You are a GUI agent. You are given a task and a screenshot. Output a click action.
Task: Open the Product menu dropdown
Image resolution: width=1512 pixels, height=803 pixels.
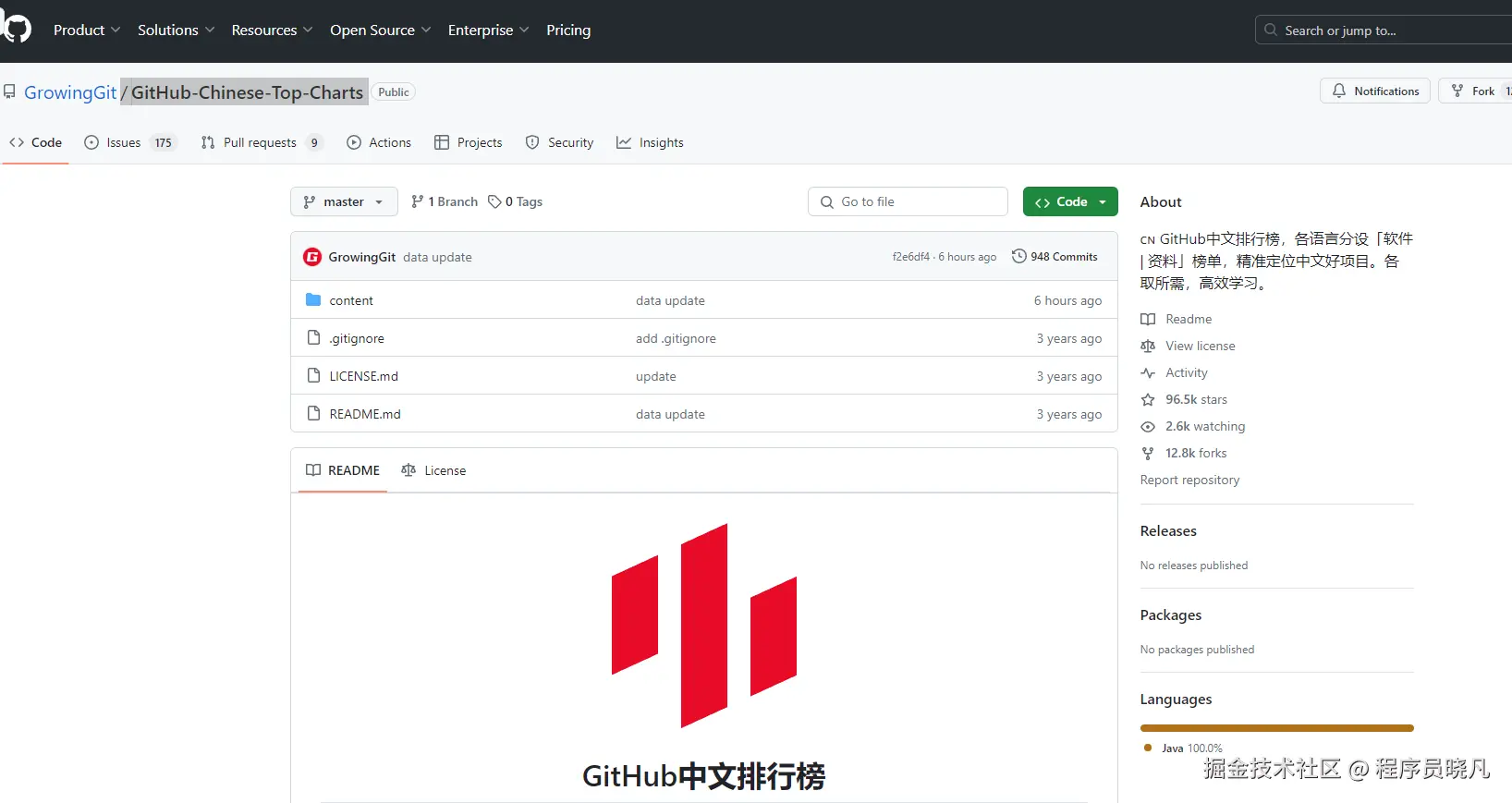tap(87, 30)
